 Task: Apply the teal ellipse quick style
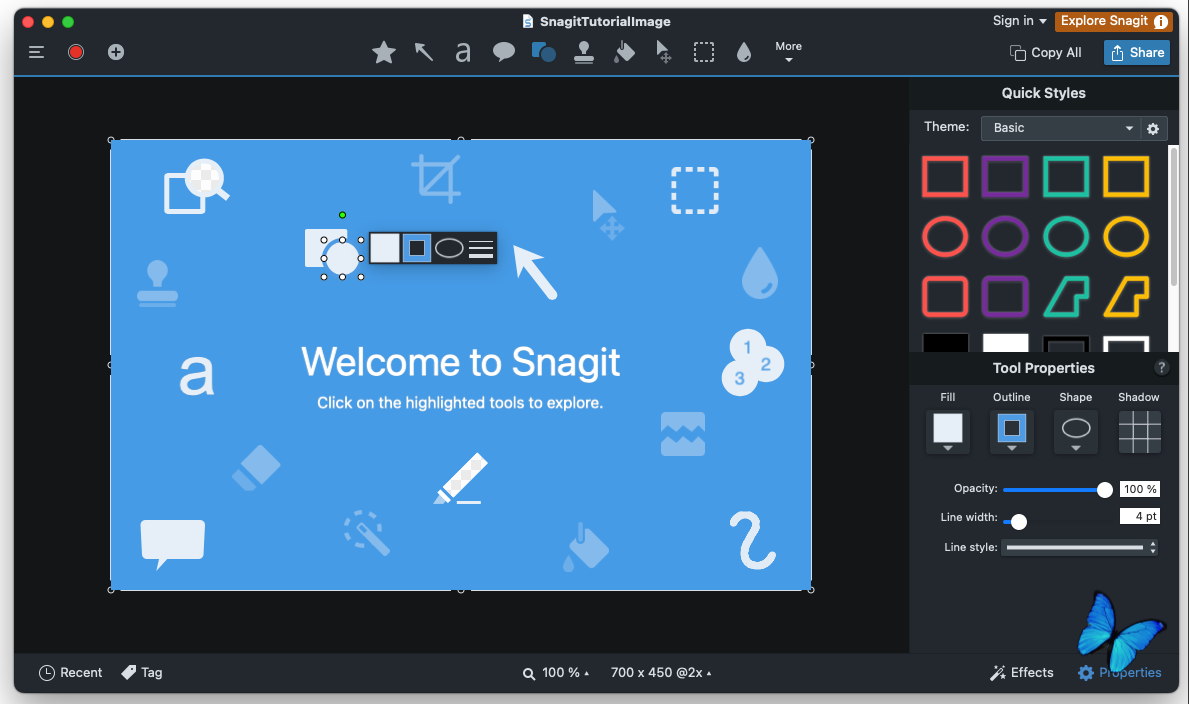point(1066,237)
